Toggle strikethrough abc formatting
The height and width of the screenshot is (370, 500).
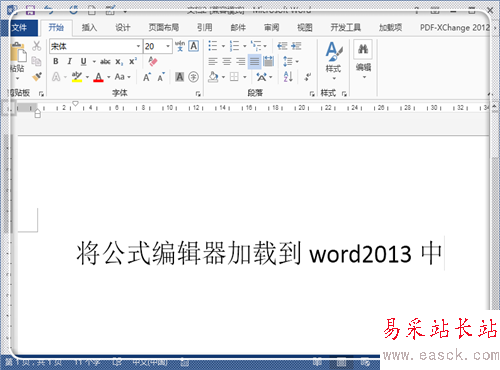coord(105,61)
